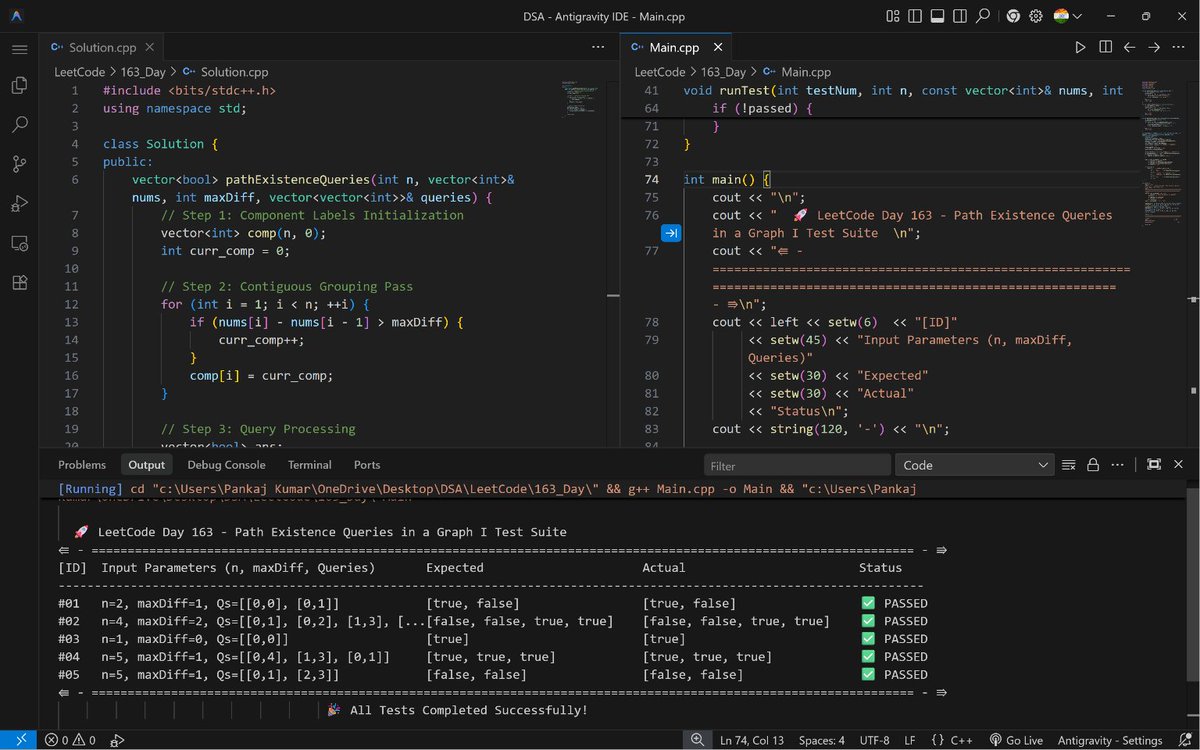This screenshot has width=1200, height=750.
Task: Change the LF end-of-line sequence
Action: coord(910,740)
